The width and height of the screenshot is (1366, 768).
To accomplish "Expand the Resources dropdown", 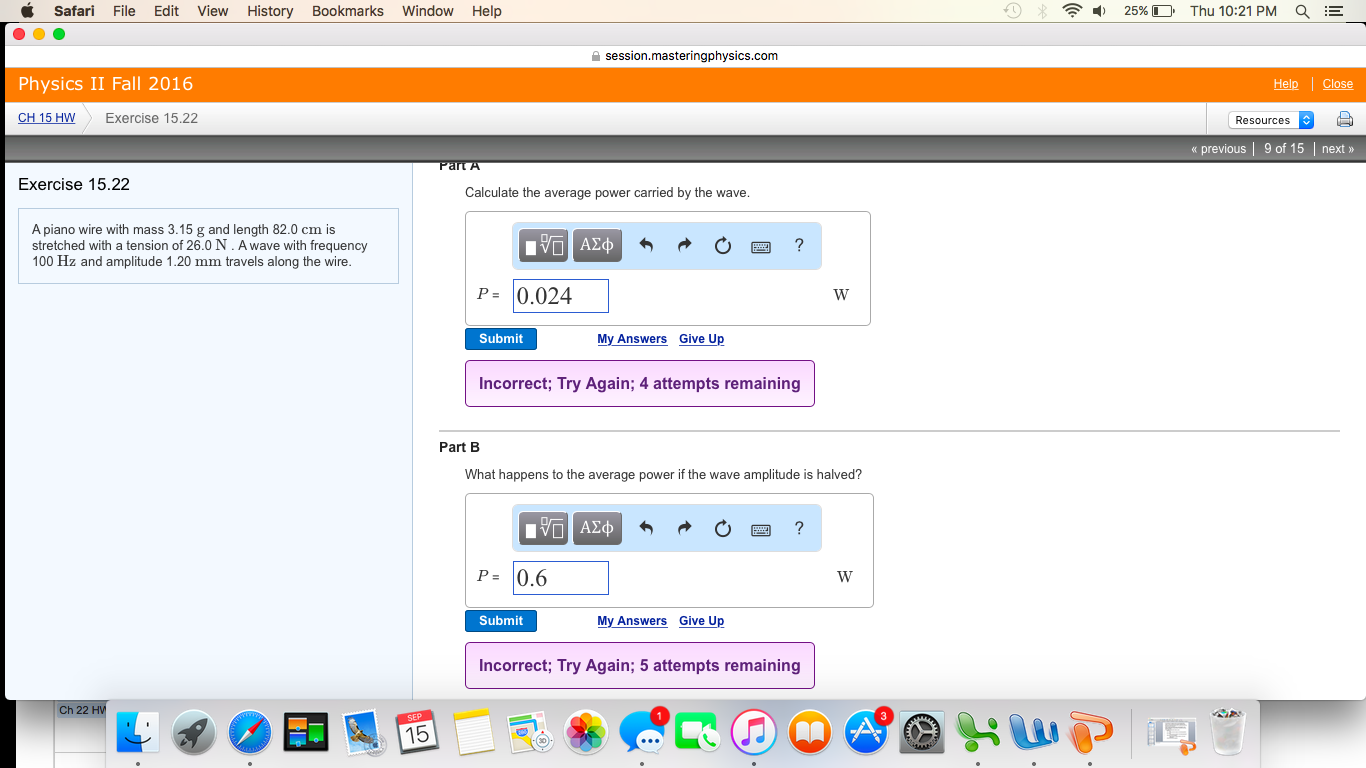I will click(1271, 120).
